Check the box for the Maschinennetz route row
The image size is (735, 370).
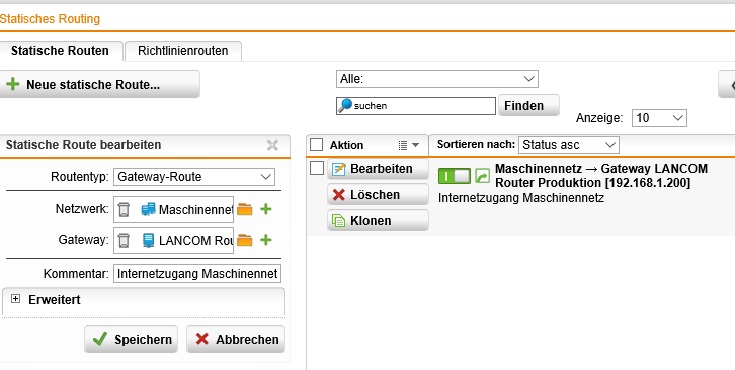coord(317,168)
